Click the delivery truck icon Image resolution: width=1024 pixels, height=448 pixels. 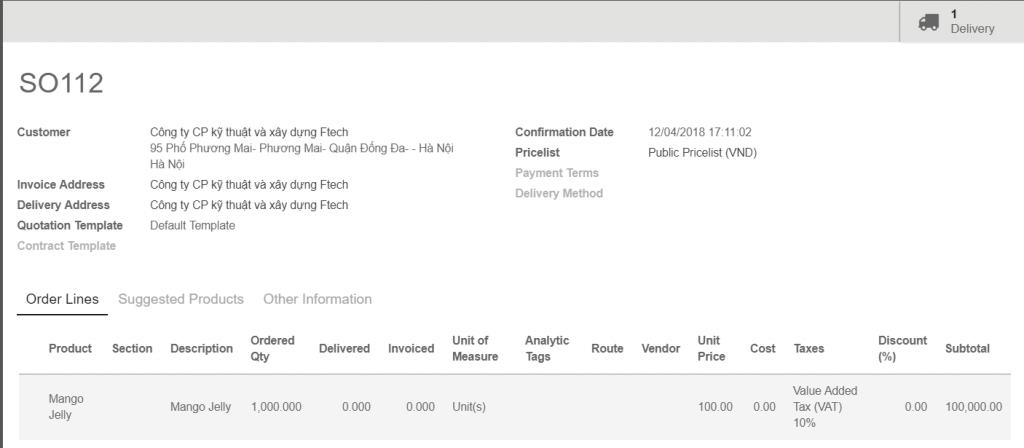tap(929, 22)
